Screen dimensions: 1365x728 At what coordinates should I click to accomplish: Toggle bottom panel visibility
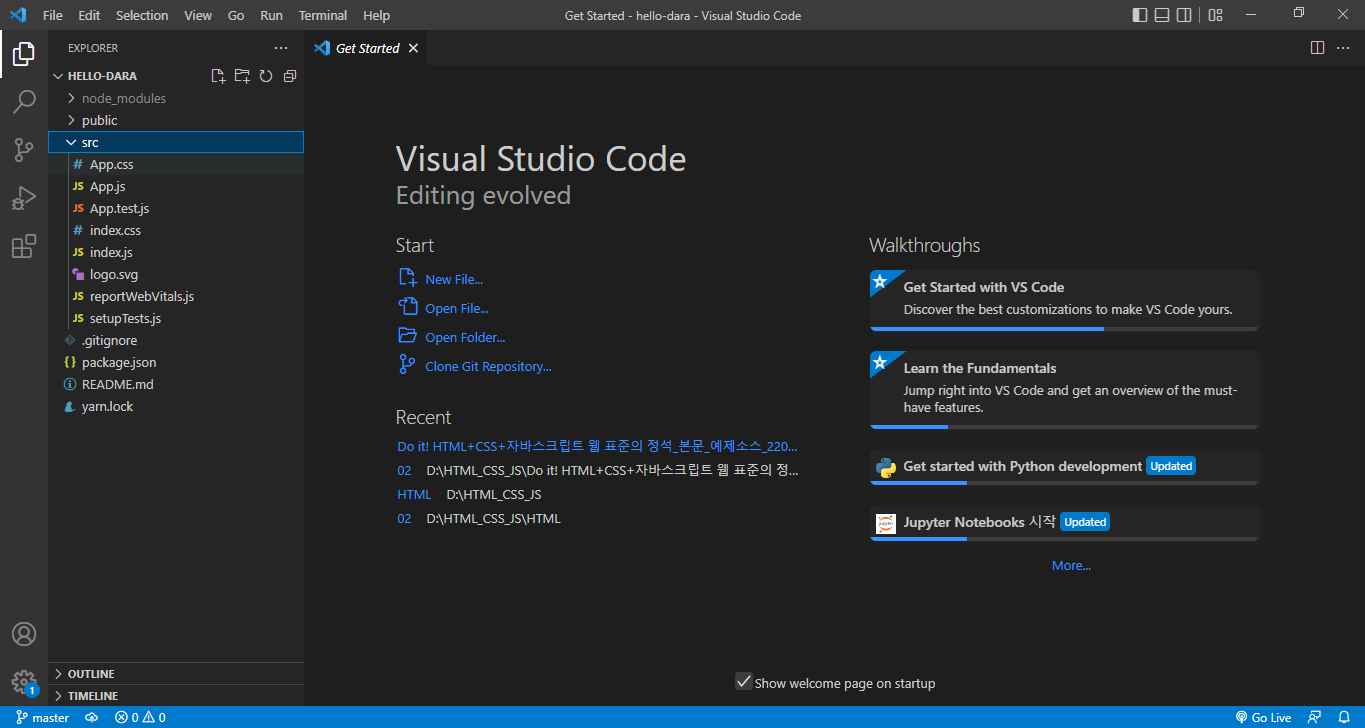[1162, 15]
